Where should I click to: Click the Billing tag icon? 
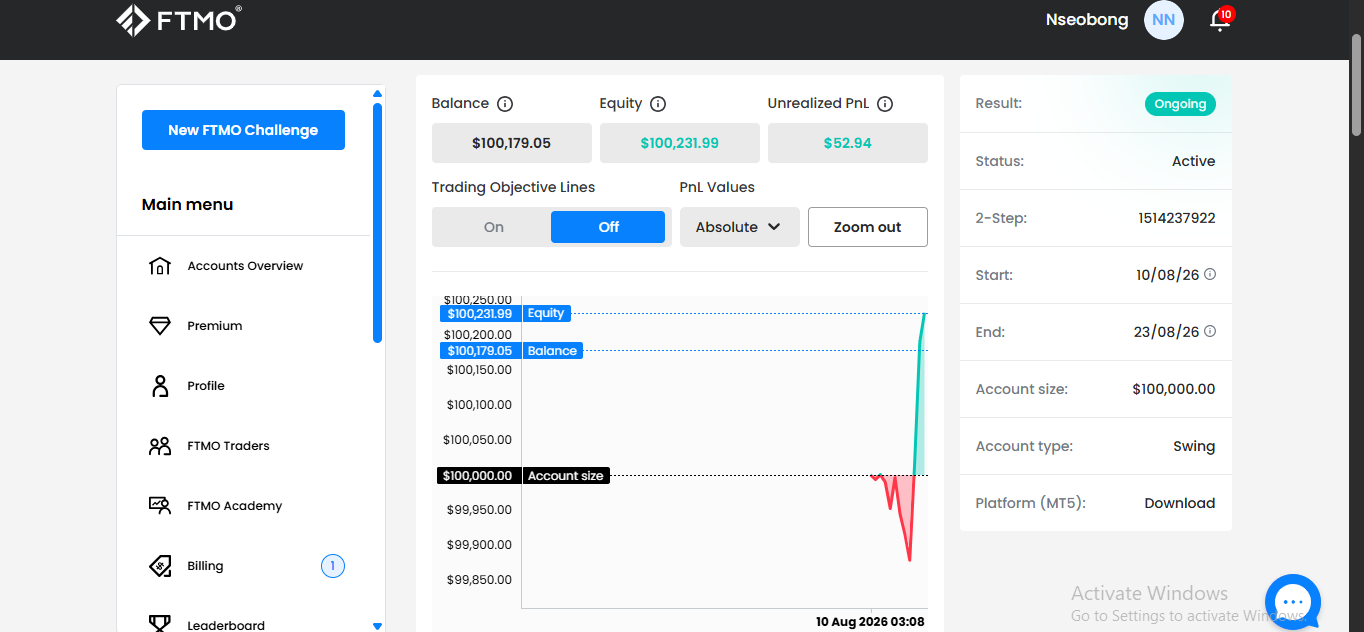[x=160, y=566]
